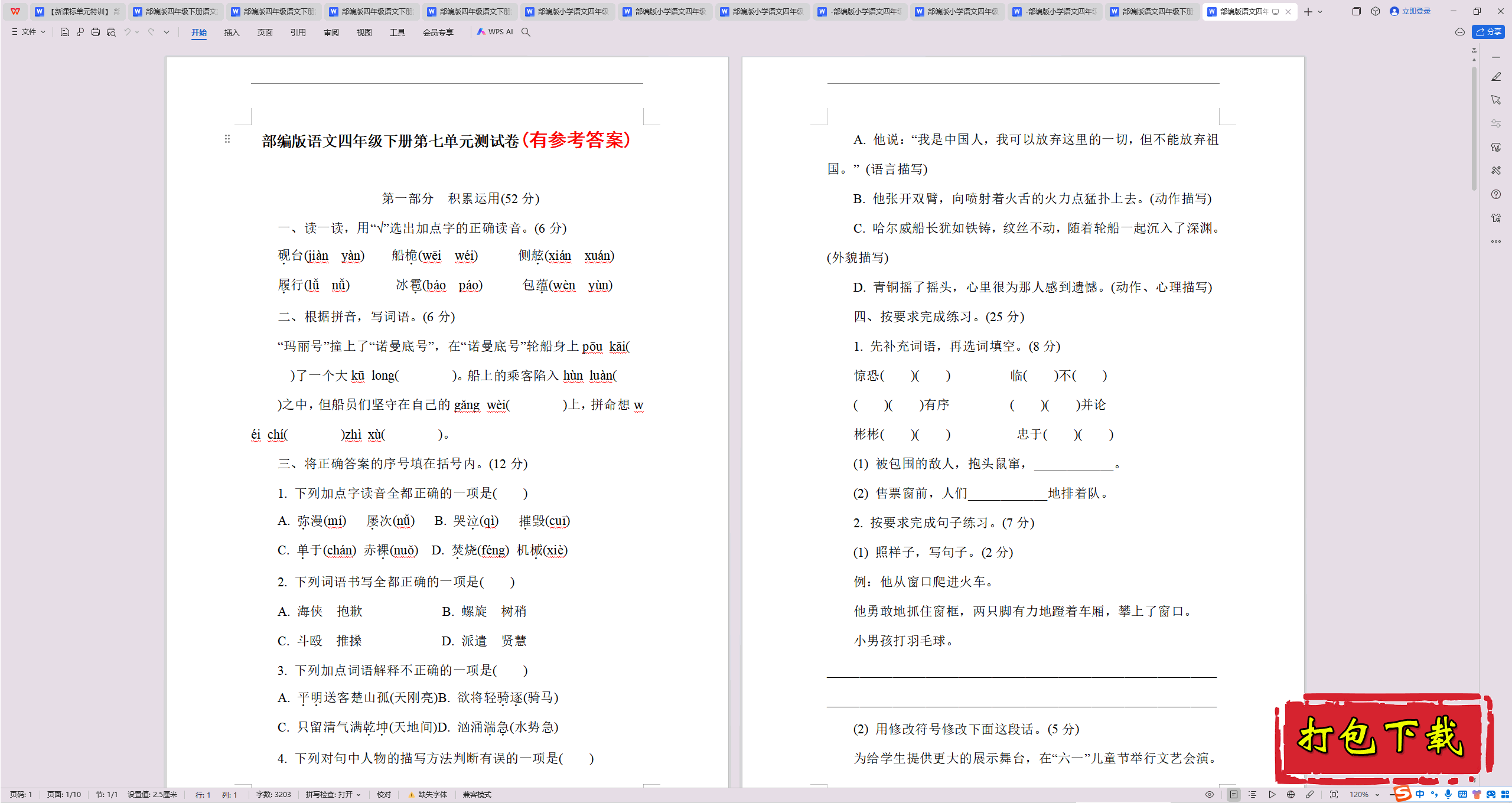Open Sogou toolbox grid icon
Image resolution: width=1512 pixels, height=803 pixels.
point(1504,795)
